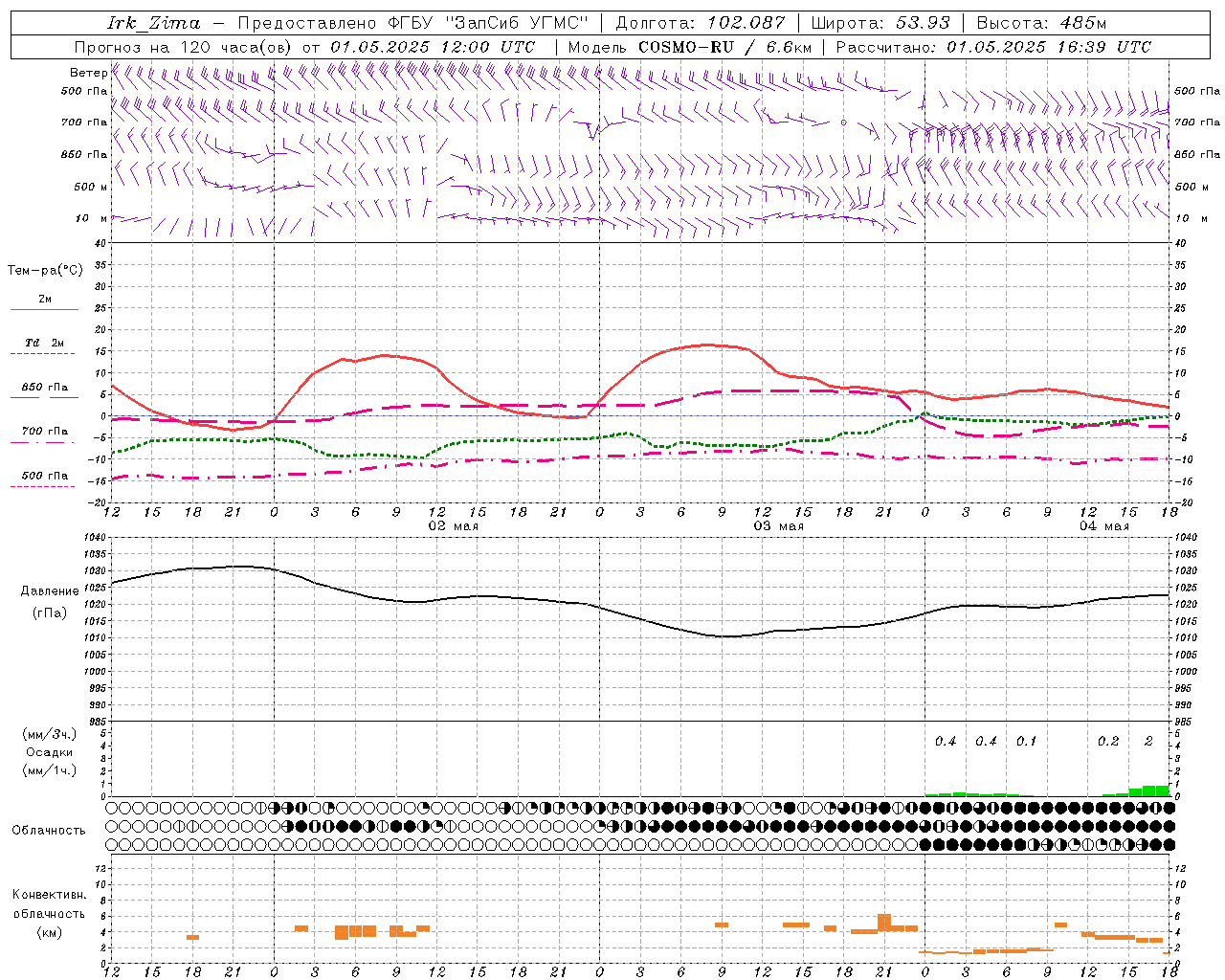
Task: Click the (гПа) unit under Давление
Action: pyautogui.click(x=50, y=613)
